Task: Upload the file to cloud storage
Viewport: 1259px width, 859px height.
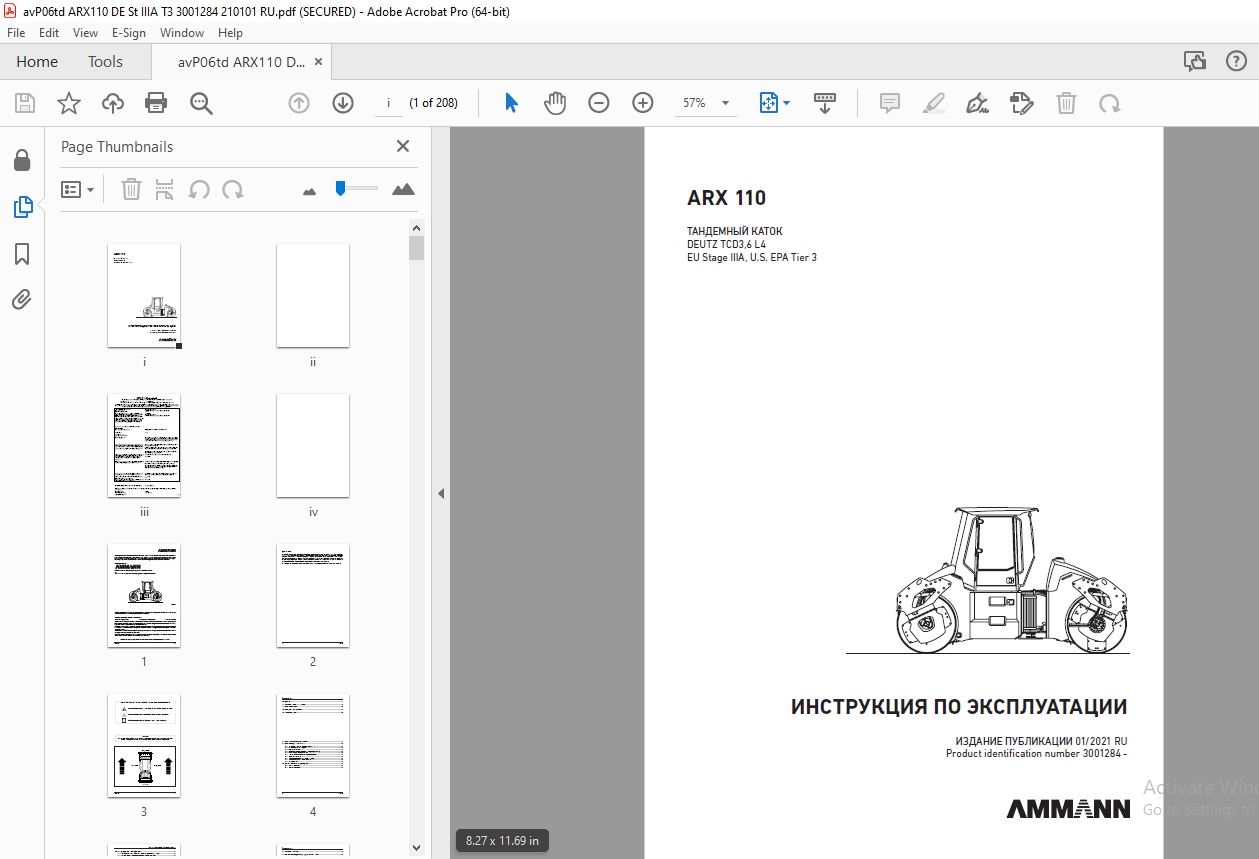Action: pos(113,103)
